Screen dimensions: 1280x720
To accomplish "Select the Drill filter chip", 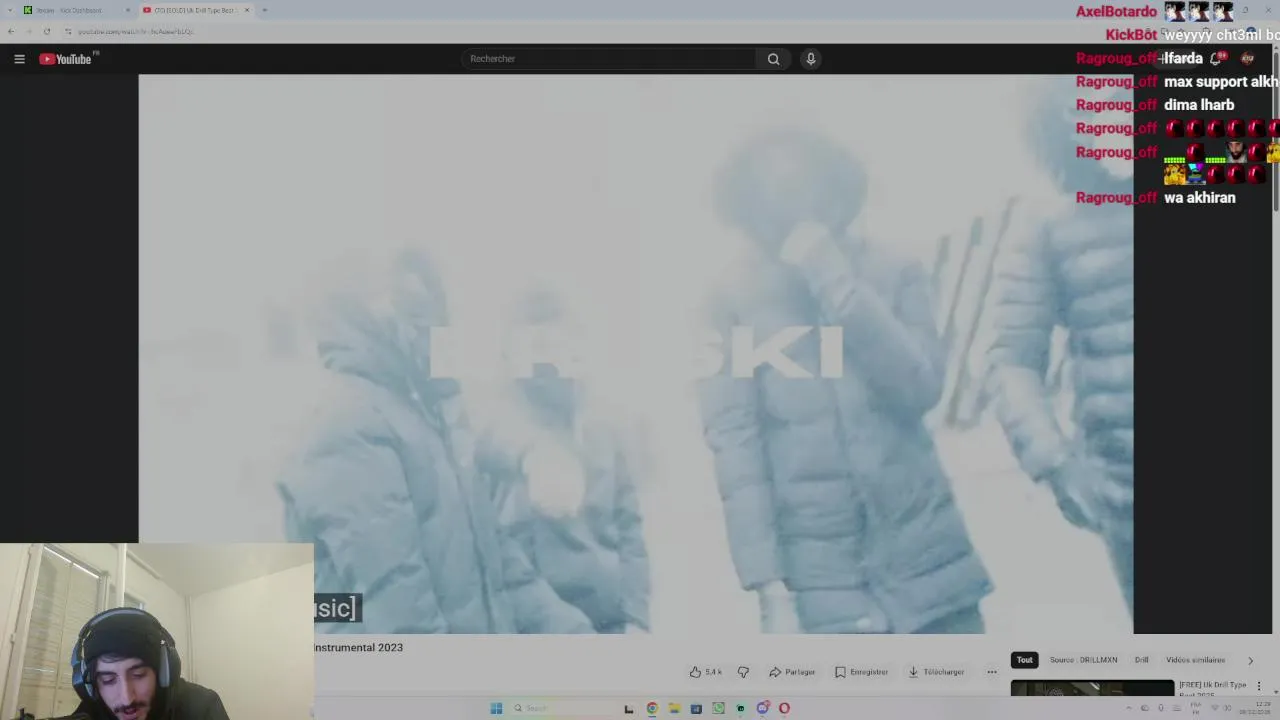I will tap(1141, 660).
